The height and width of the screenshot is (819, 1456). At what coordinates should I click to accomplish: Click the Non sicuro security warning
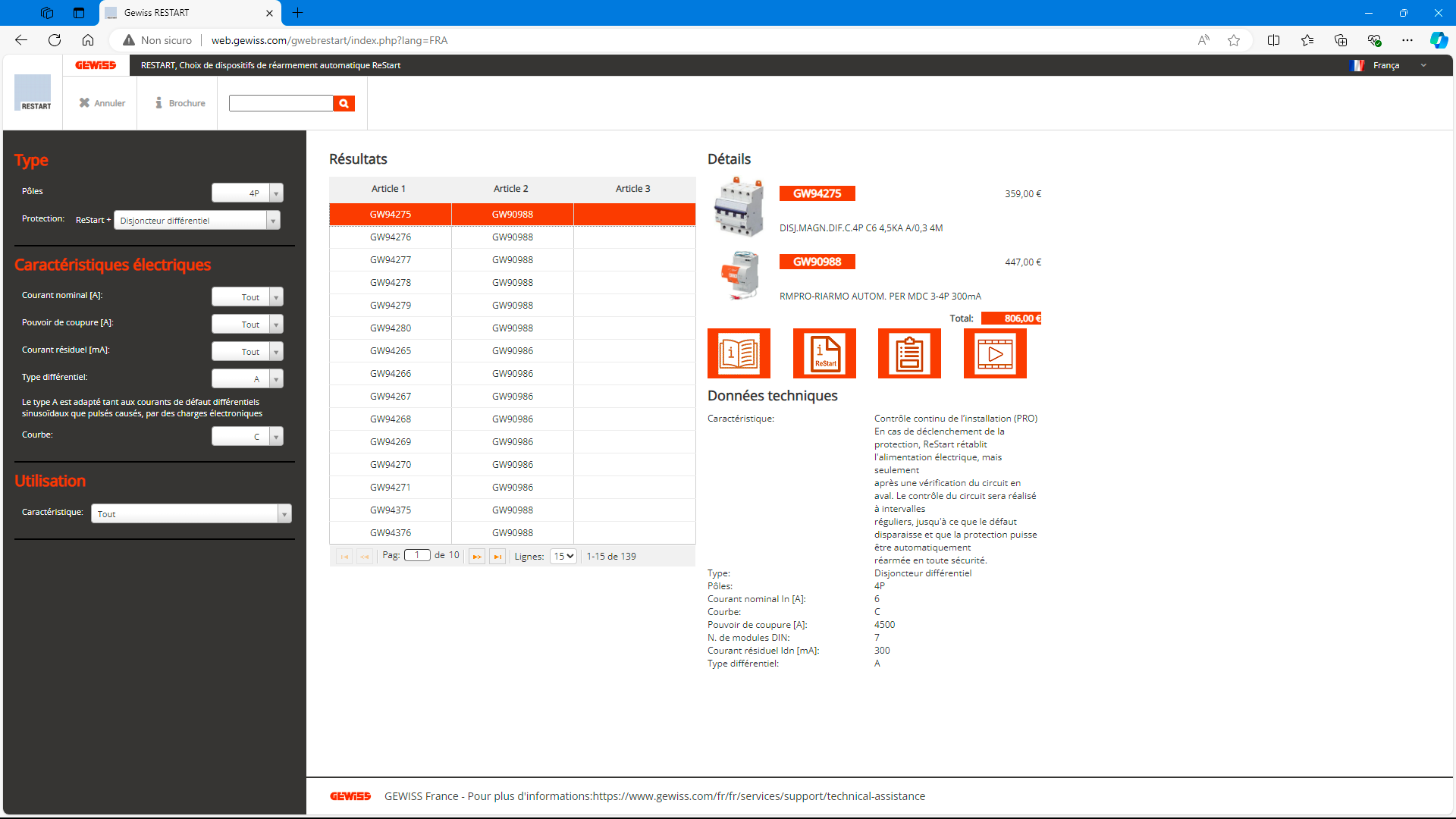point(158,40)
